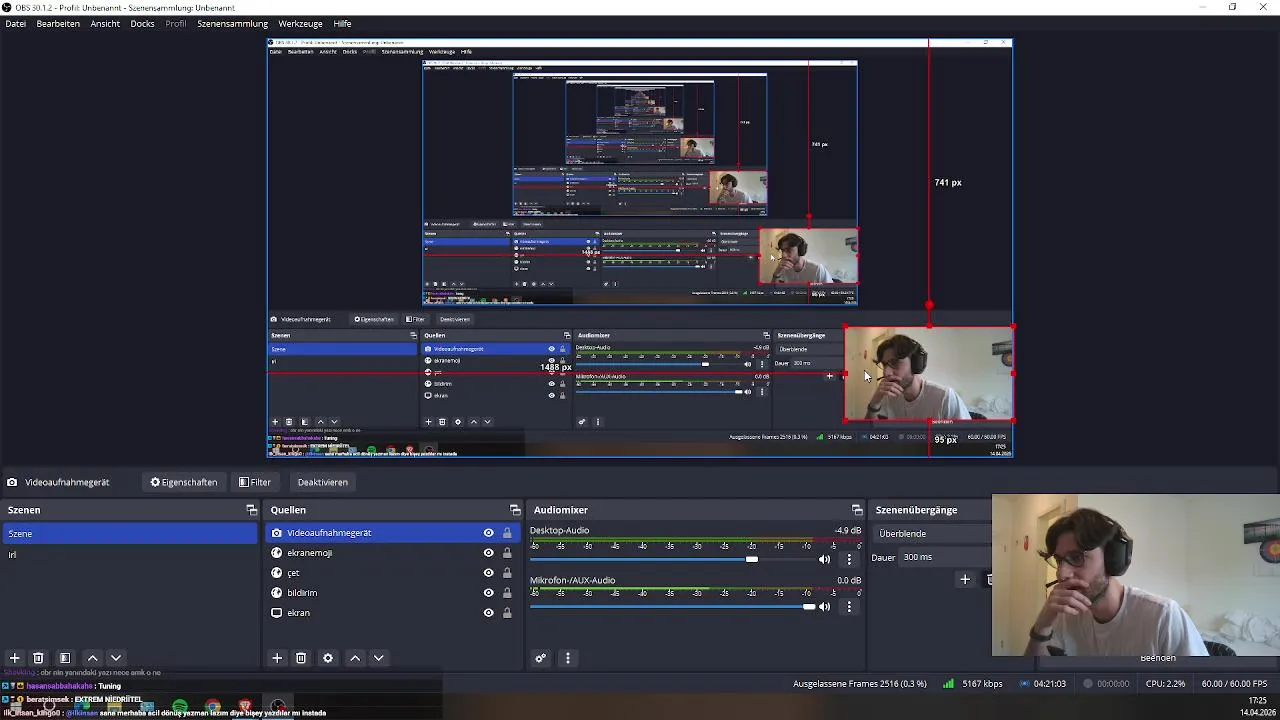Add a scene transition with the plus icon

(965, 579)
